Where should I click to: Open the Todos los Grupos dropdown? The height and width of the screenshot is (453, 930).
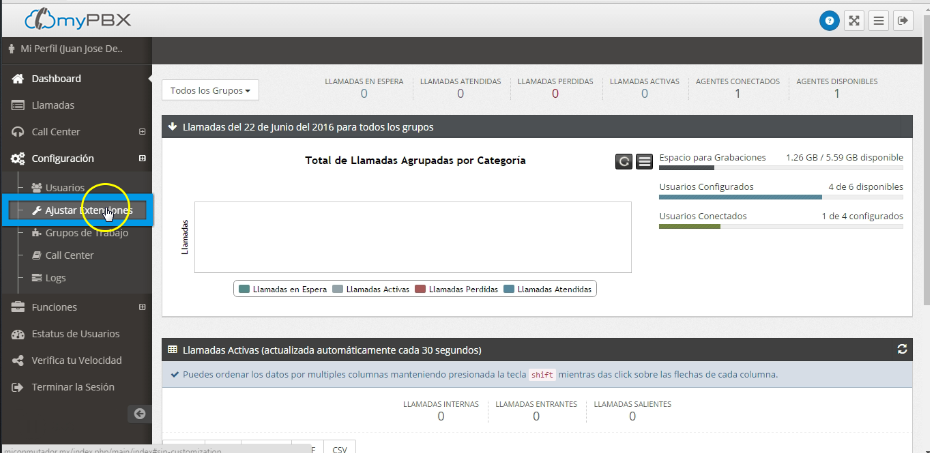210,90
